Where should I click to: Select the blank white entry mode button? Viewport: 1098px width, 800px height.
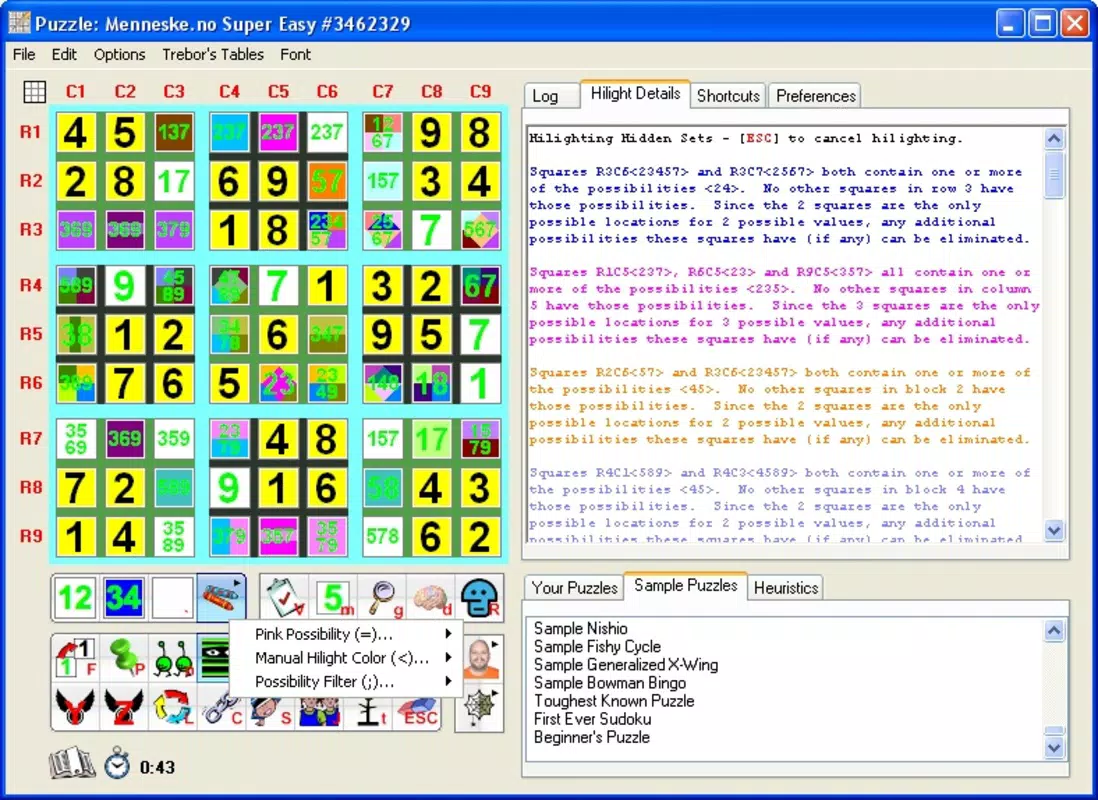click(x=172, y=598)
